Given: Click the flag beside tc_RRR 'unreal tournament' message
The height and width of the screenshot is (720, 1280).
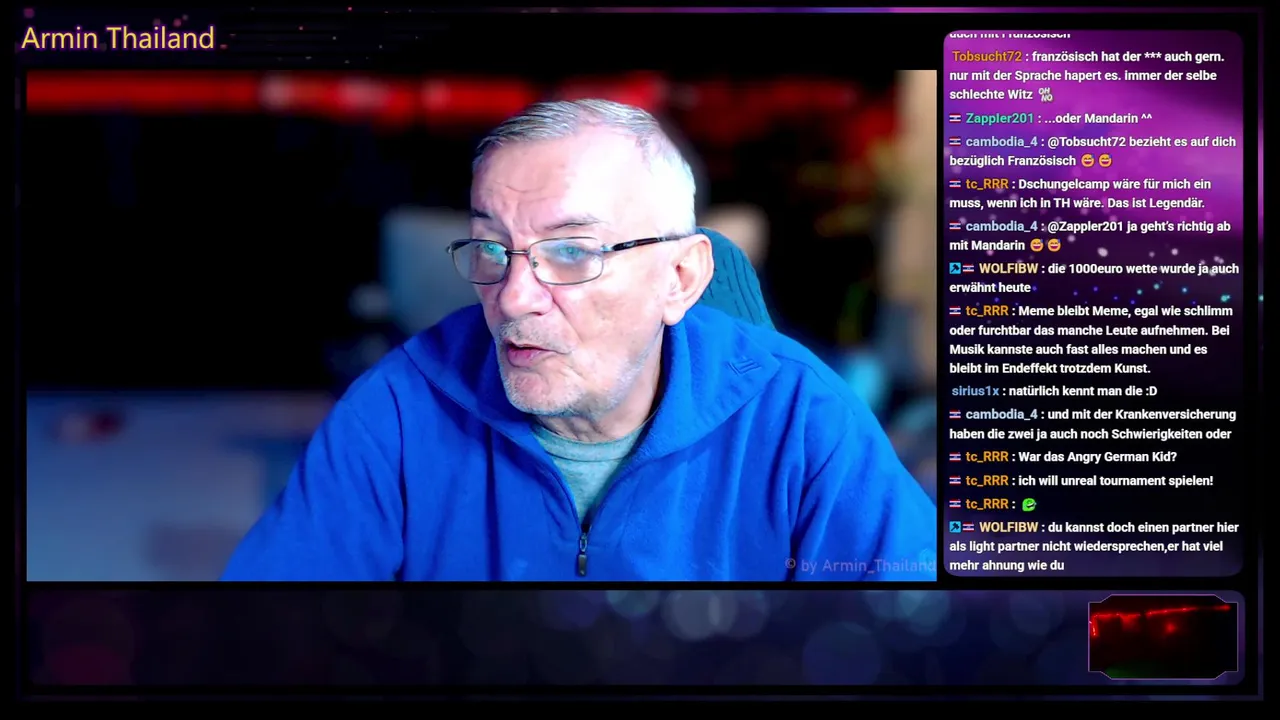Looking at the screenshot, I should [x=955, y=482].
